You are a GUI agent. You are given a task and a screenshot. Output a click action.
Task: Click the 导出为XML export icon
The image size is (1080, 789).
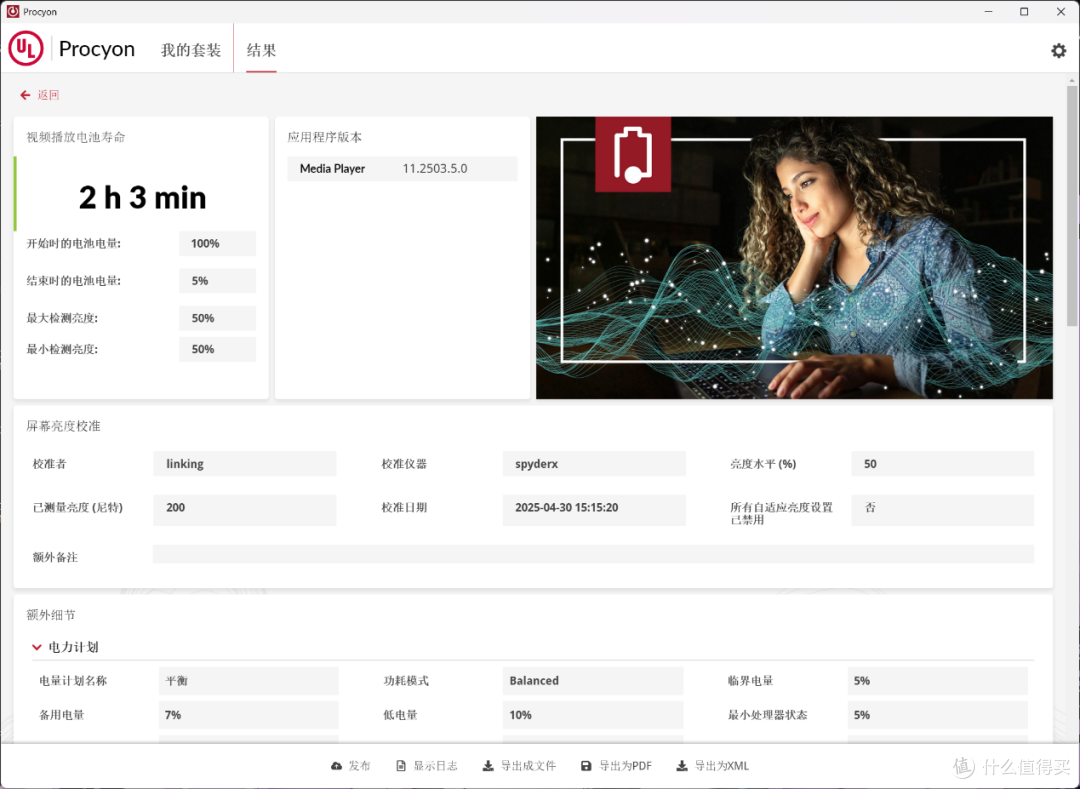point(682,765)
